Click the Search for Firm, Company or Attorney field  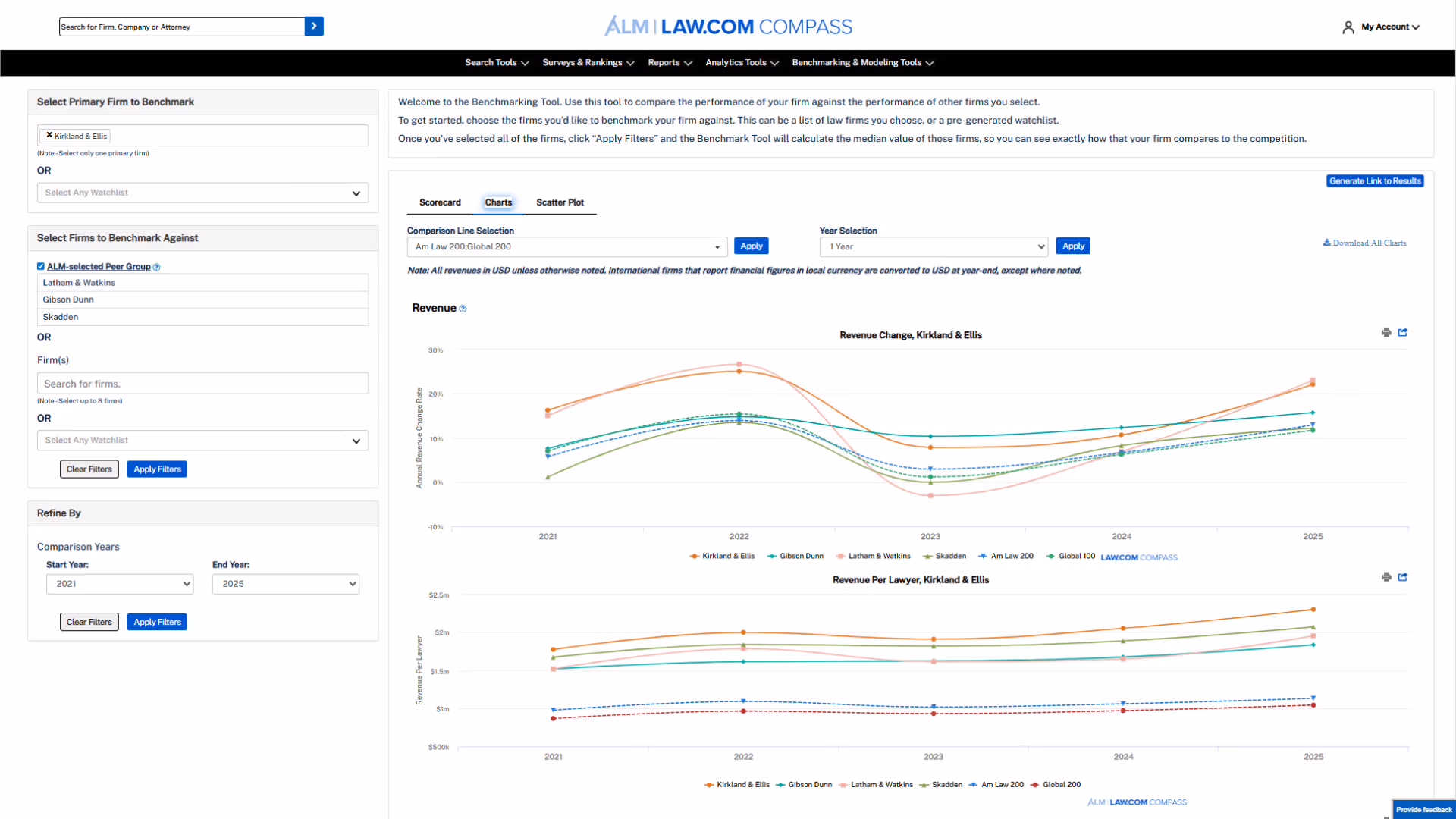(x=182, y=27)
